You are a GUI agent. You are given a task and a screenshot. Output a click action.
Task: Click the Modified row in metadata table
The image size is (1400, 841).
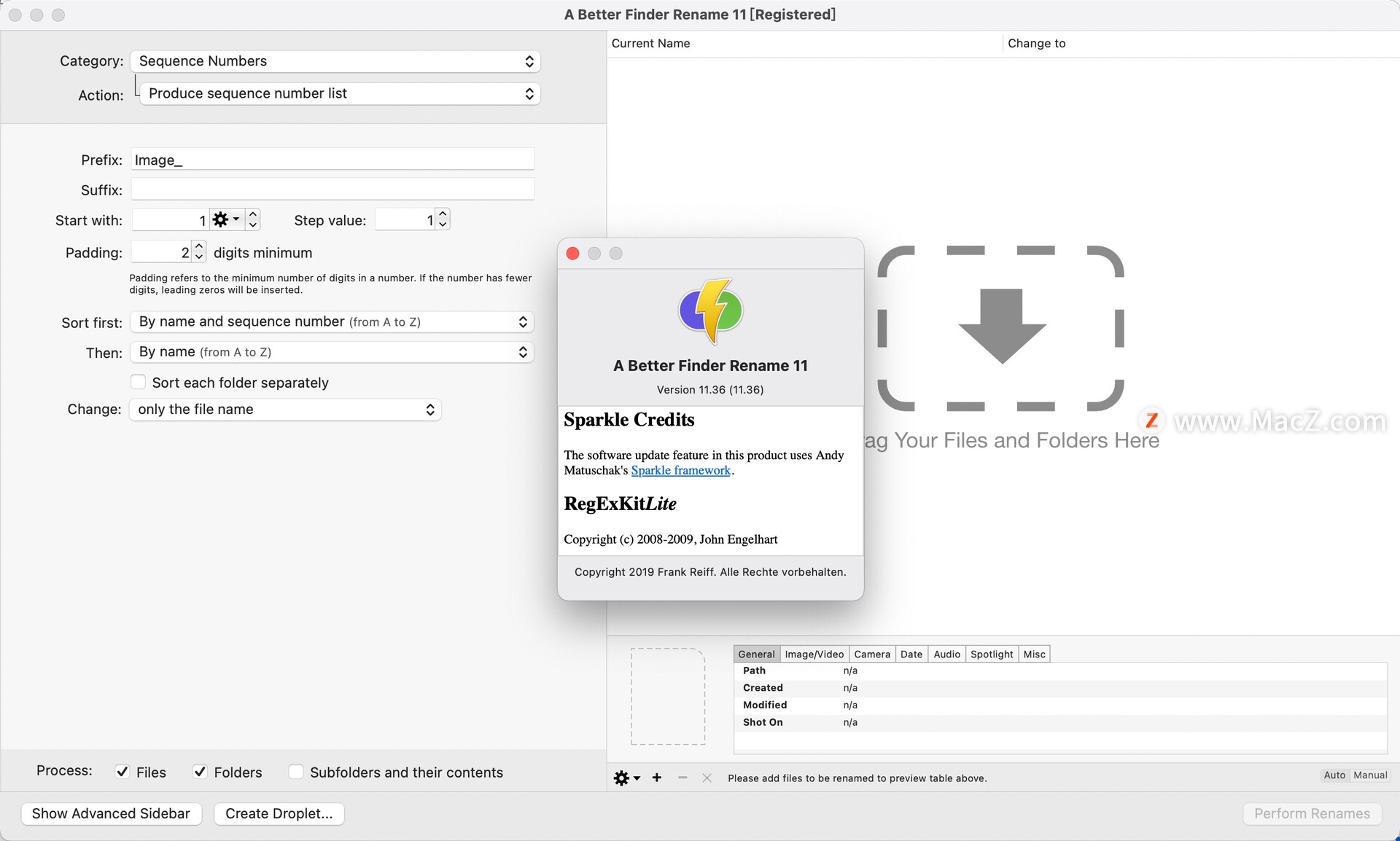click(x=1060, y=705)
